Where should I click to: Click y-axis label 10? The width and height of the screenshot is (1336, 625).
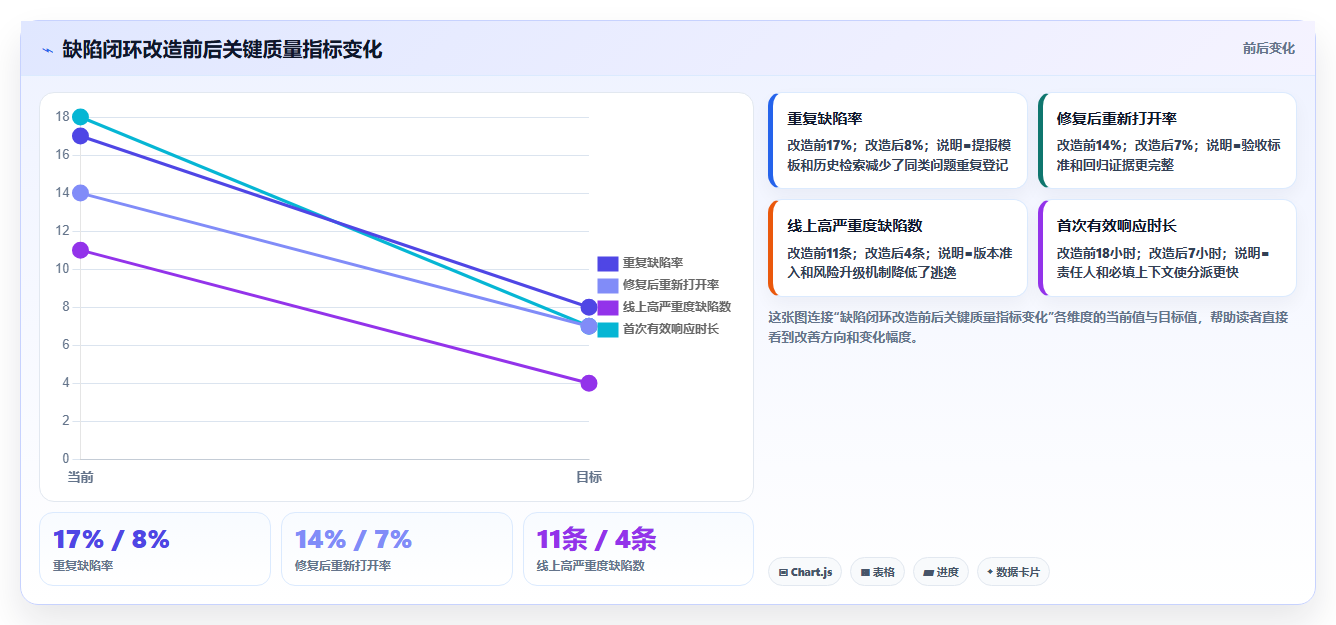62,269
